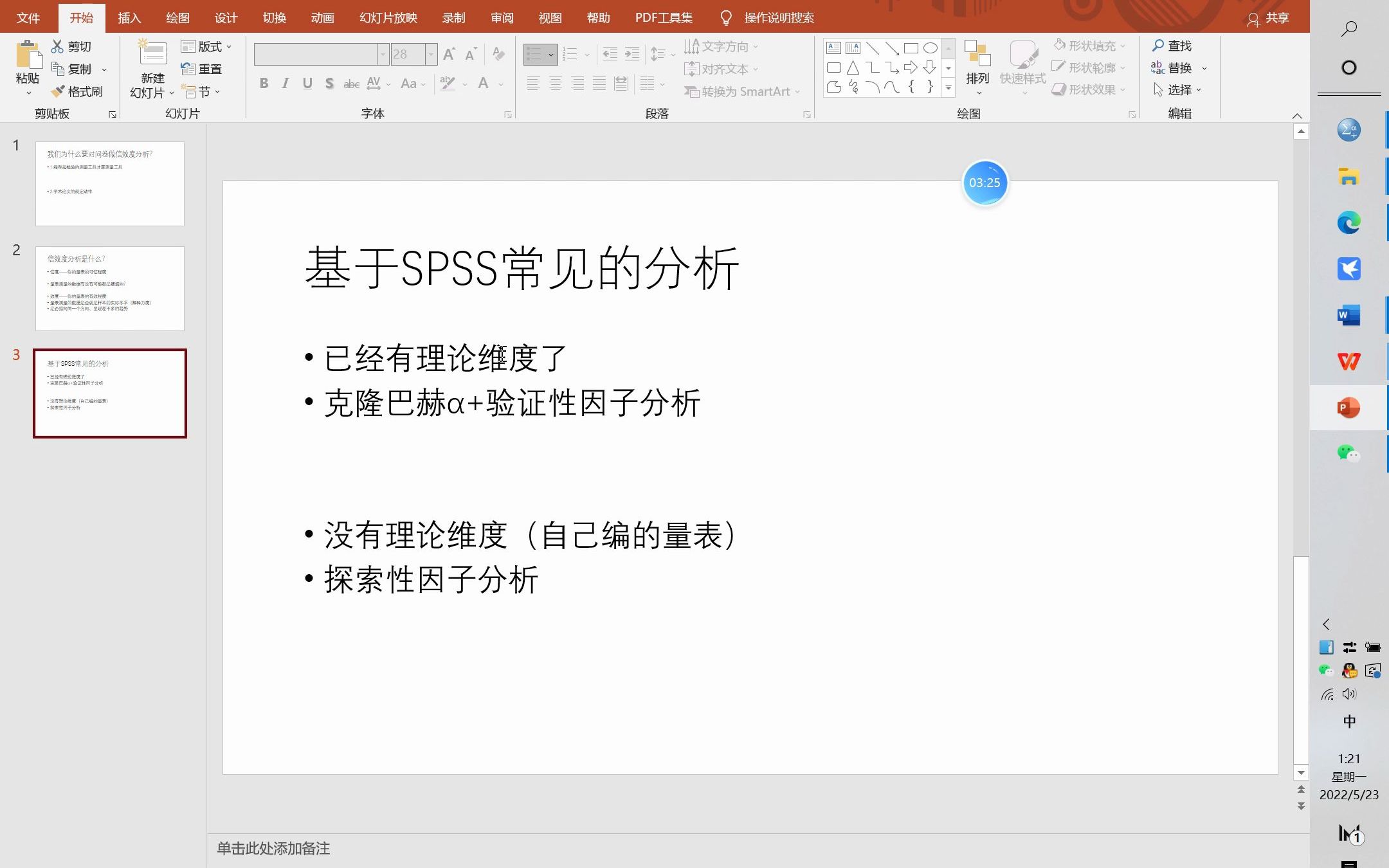1389x868 pixels.
Task: Select the oval shape in gallery
Action: pyautogui.click(x=930, y=48)
